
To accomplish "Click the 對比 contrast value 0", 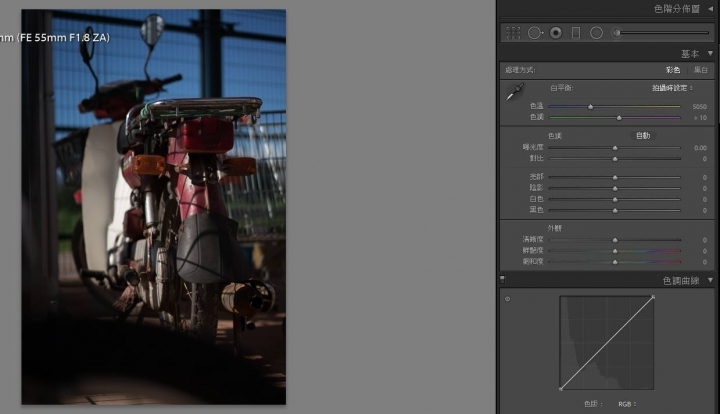I will tap(704, 159).
